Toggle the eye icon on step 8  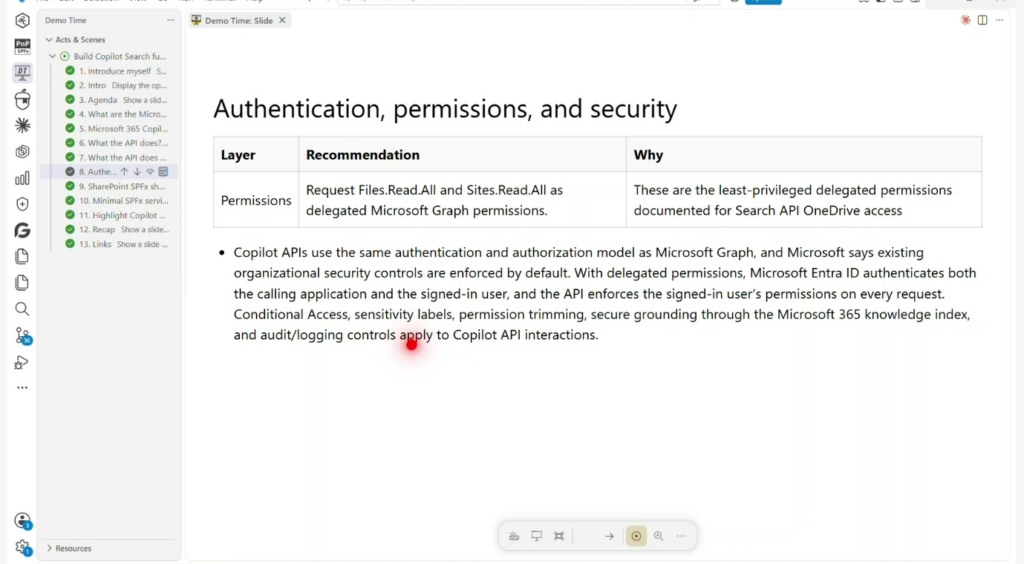click(x=150, y=172)
